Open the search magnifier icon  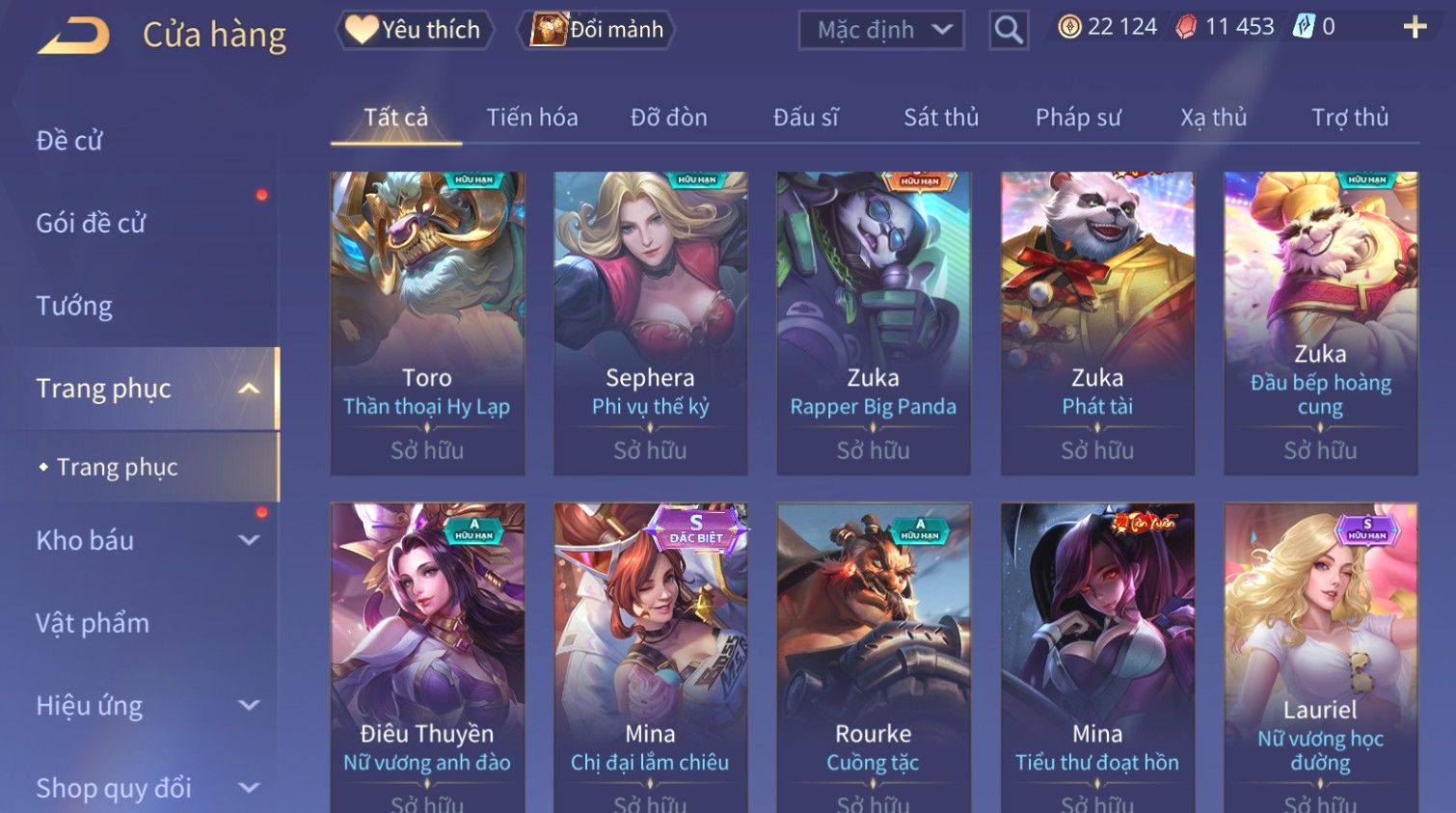coord(1009,30)
